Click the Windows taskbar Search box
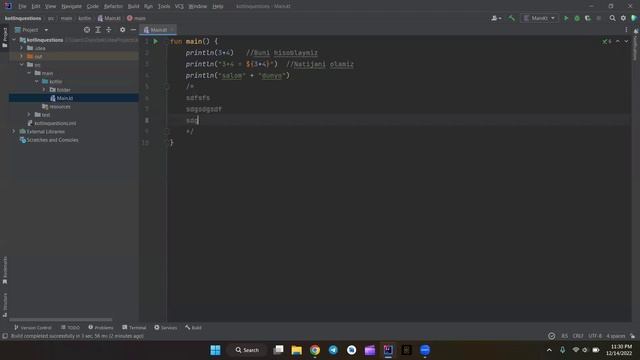Viewport: 640px width, 360px height. click(x=247, y=350)
